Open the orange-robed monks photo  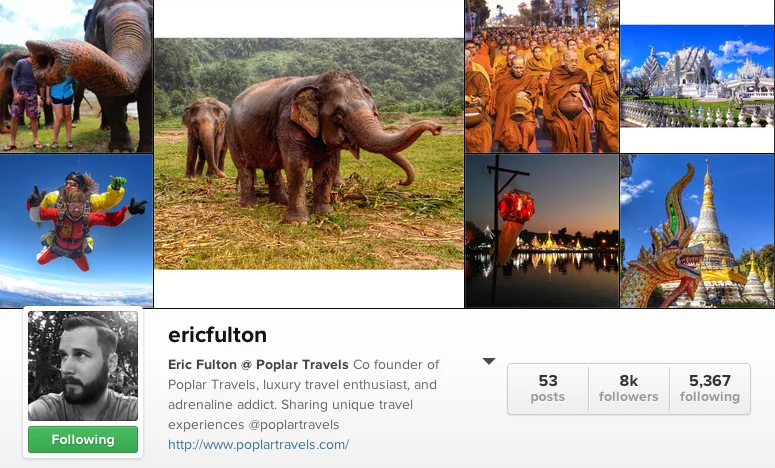pyautogui.click(x=542, y=76)
